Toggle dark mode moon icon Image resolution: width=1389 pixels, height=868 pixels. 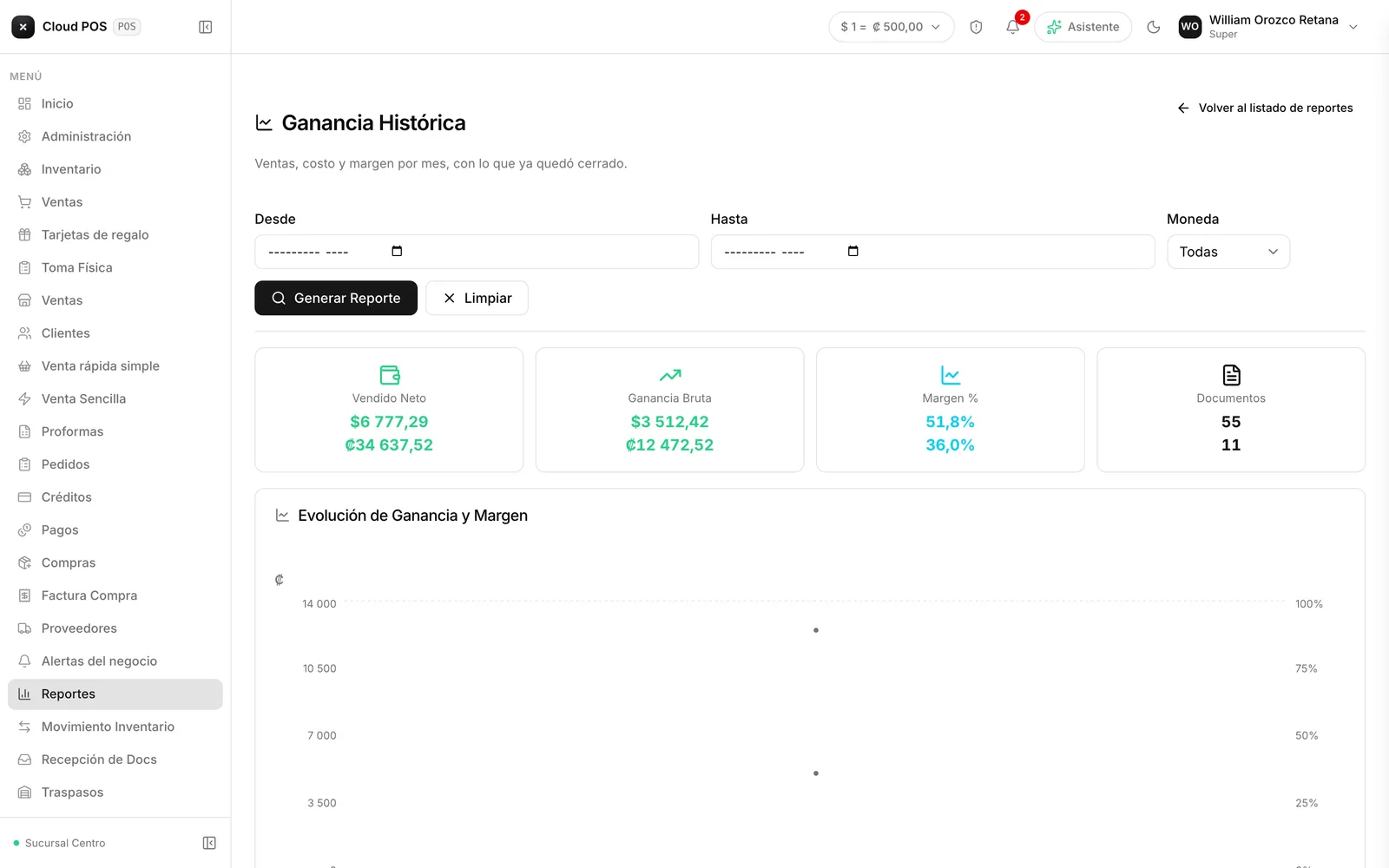[1154, 27]
